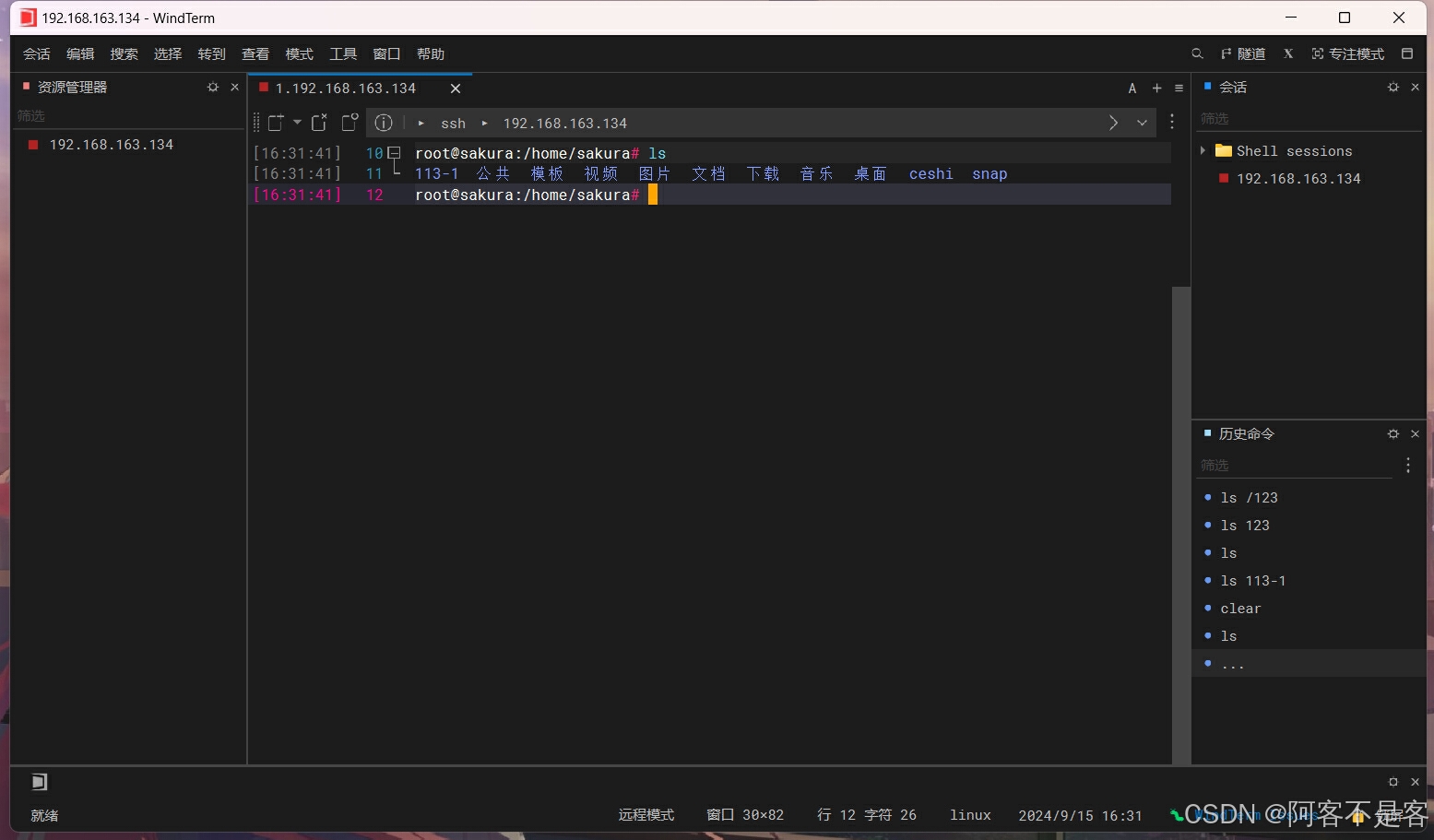Add a new tab with the plus icon
The image size is (1434, 840).
pyautogui.click(x=1157, y=88)
